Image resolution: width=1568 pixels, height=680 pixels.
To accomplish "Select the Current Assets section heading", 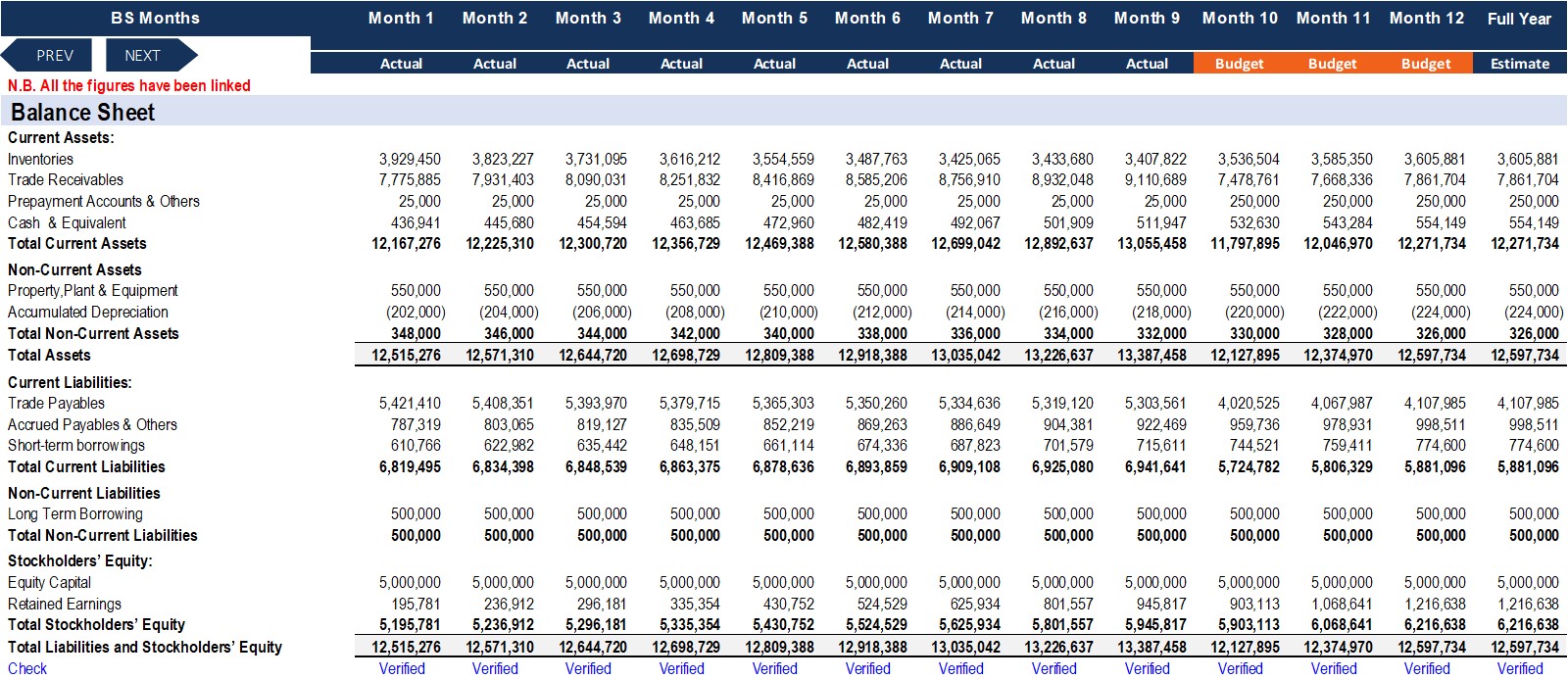I will (61, 137).
